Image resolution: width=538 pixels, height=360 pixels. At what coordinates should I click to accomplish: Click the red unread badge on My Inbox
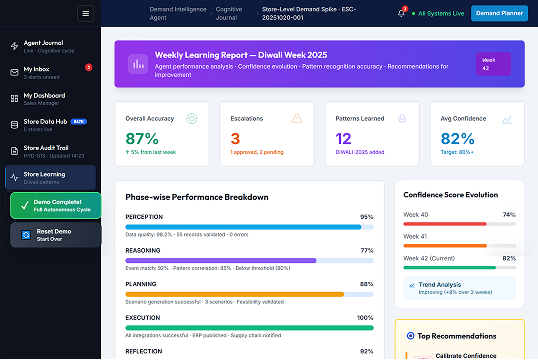89,67
